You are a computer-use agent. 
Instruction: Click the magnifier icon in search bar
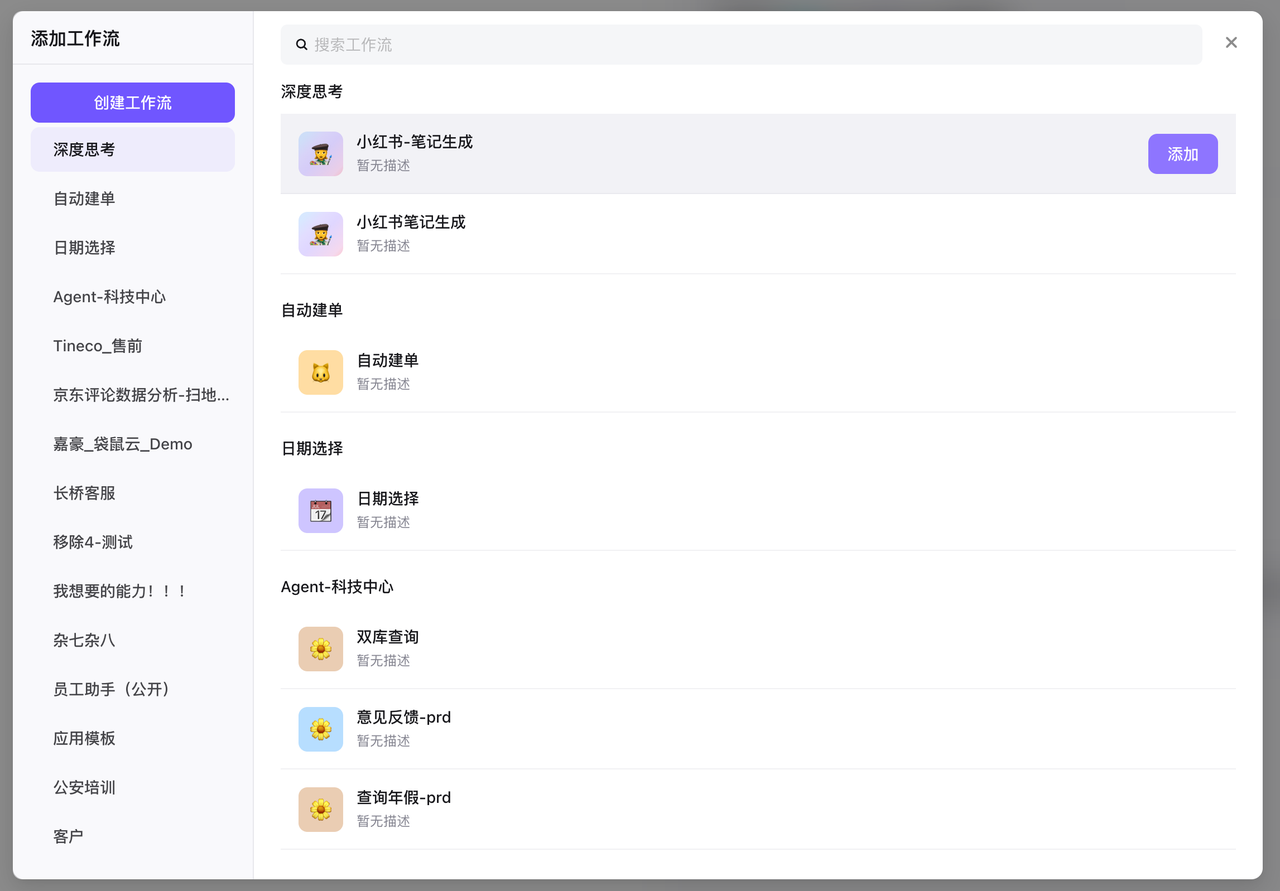pyautogui.click(x=302, y=45)
